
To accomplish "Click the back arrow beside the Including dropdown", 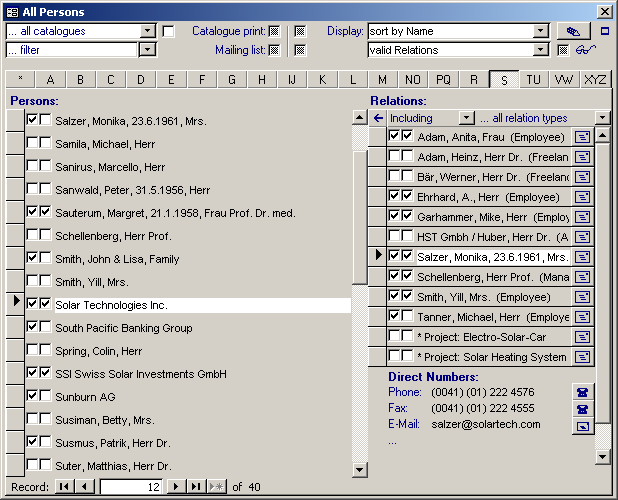I will 378,118.
